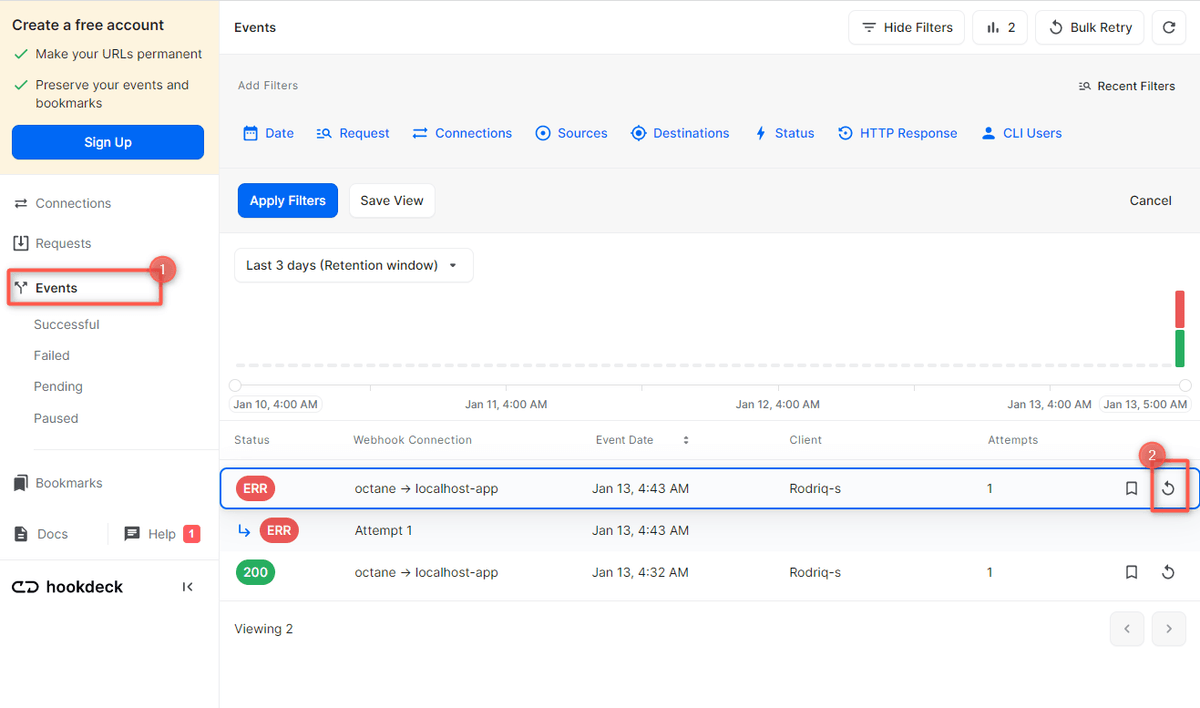
Task: Retry the ERR octane event
Action: tap(1167, 489)
